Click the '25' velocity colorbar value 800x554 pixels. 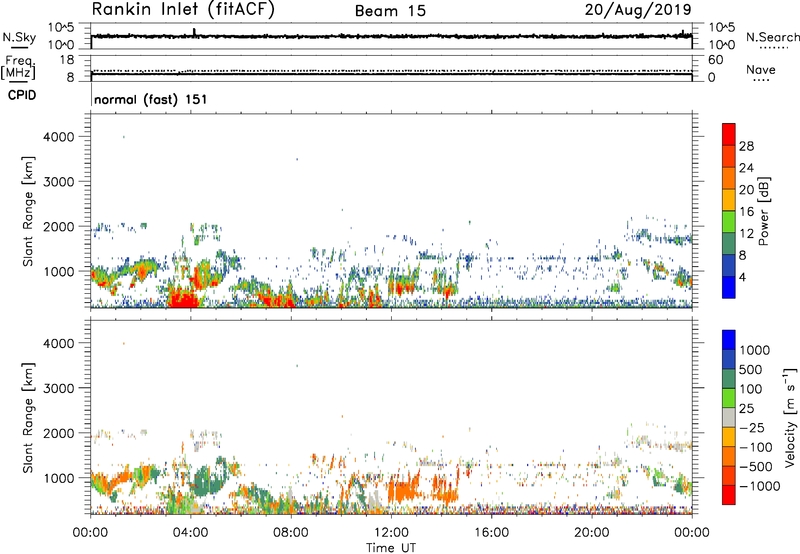747,408
